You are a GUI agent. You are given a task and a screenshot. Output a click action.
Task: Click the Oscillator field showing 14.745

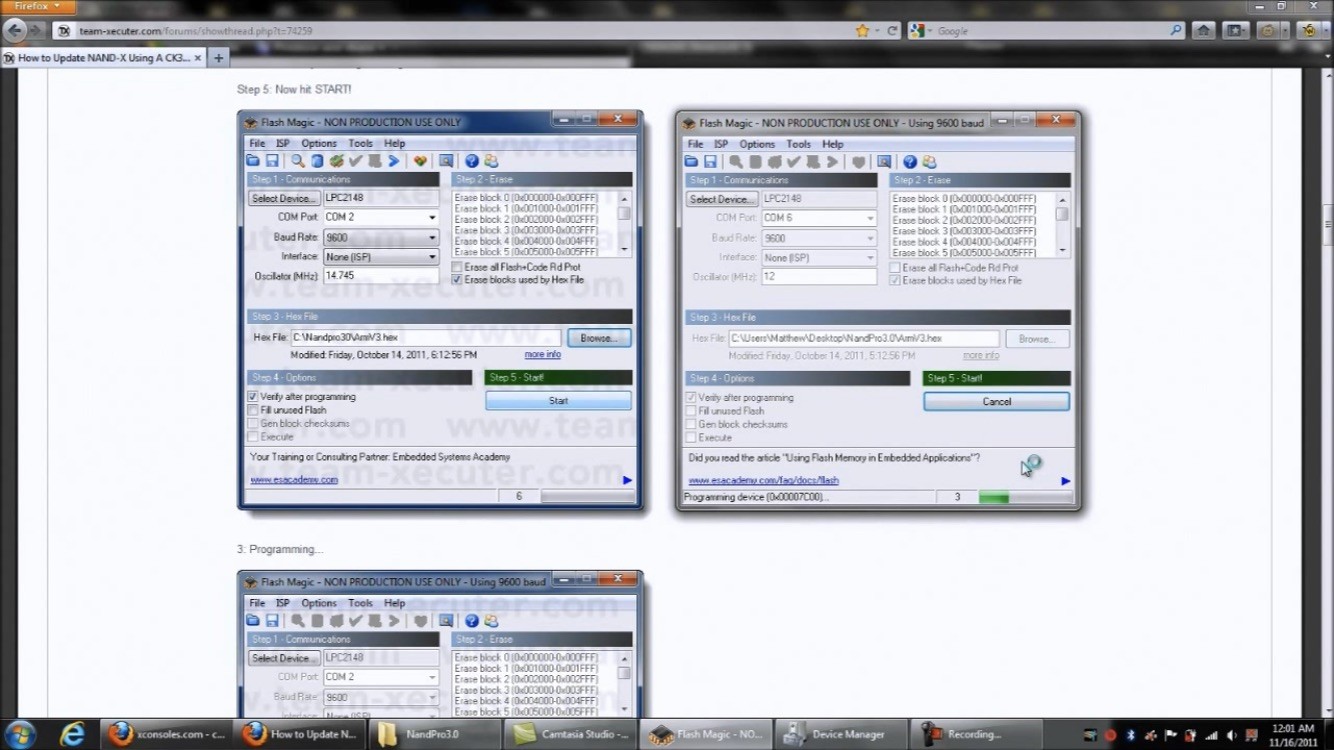pyautogui.click(x=381, y=276)
